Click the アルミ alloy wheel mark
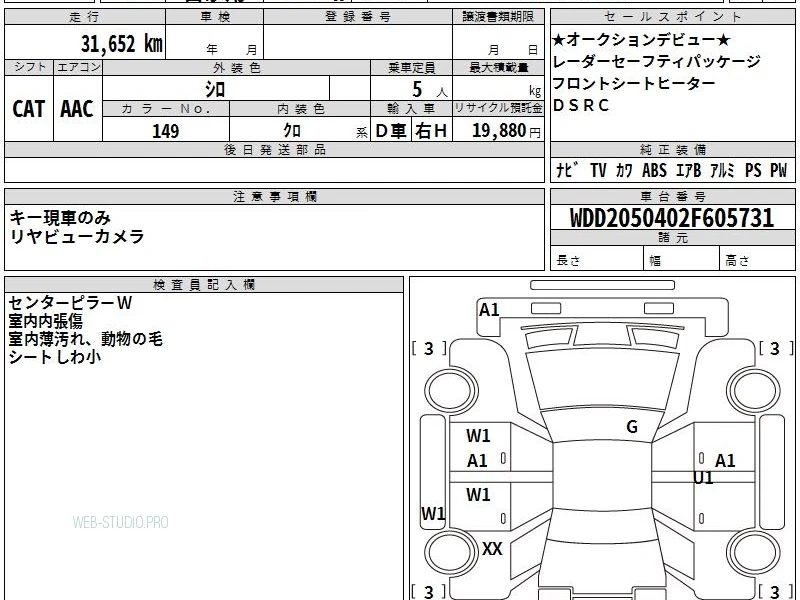This screenshot has width=800, height=600. tap(722, 170)
